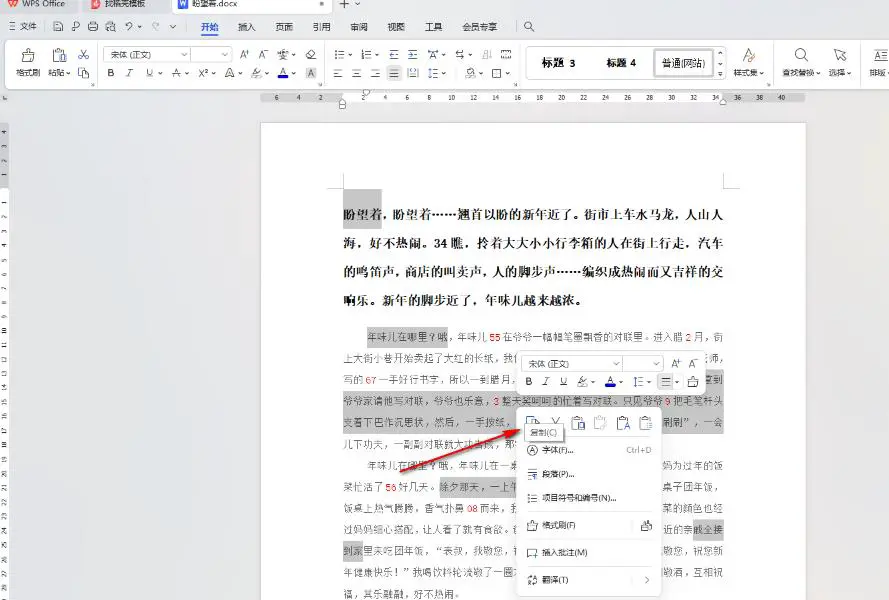Viewport: 889px width, 600px height.
Task: Click the Decrease Indent icon in ribbon
Action: [x=394, y=54]
